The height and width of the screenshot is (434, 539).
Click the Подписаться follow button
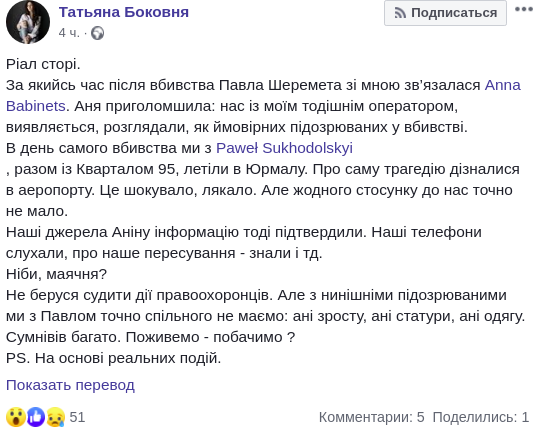[x=445, y=13]
